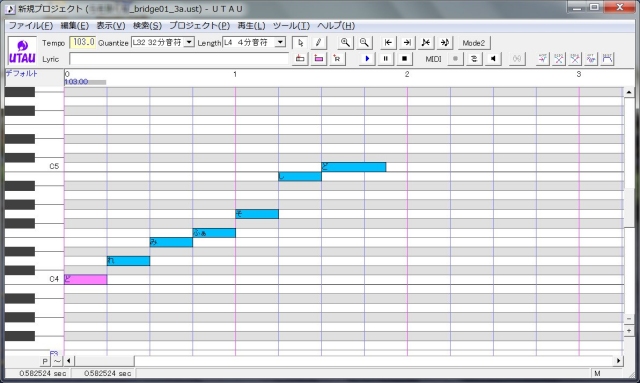This screenshot has height=383, width=640.
Task: Insert a rest with the R icon
Action: click(337, 59)
